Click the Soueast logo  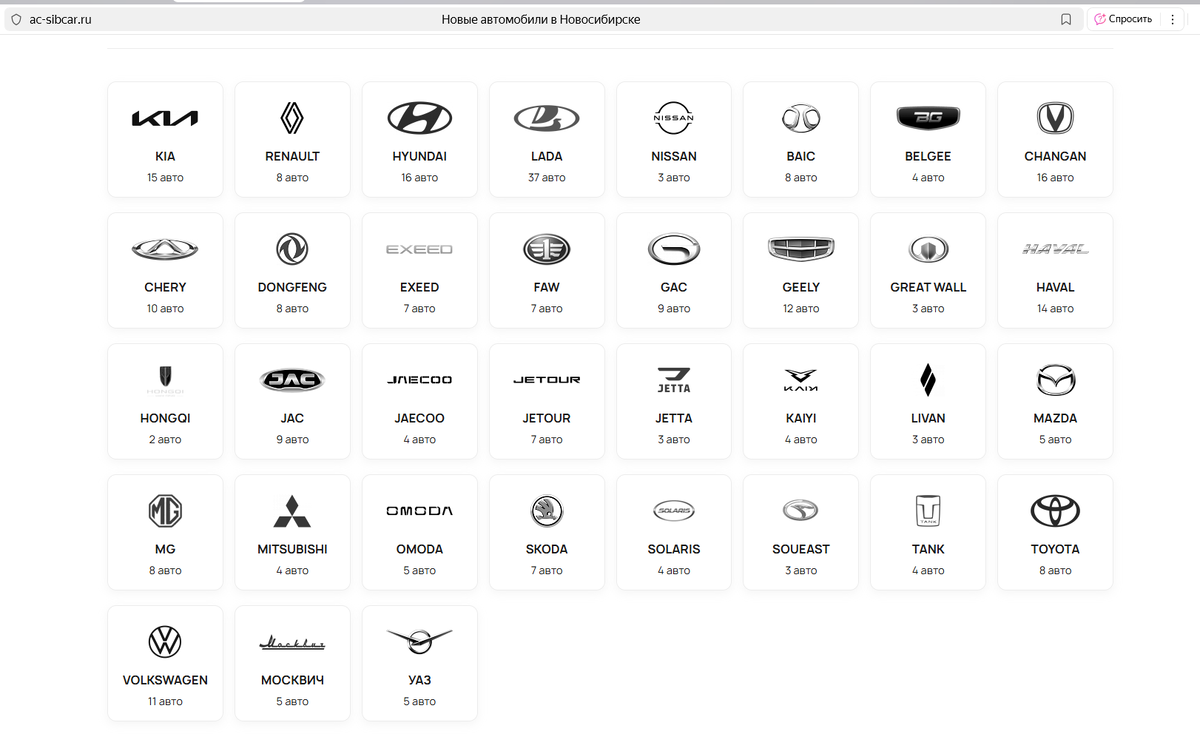[801, 511]
